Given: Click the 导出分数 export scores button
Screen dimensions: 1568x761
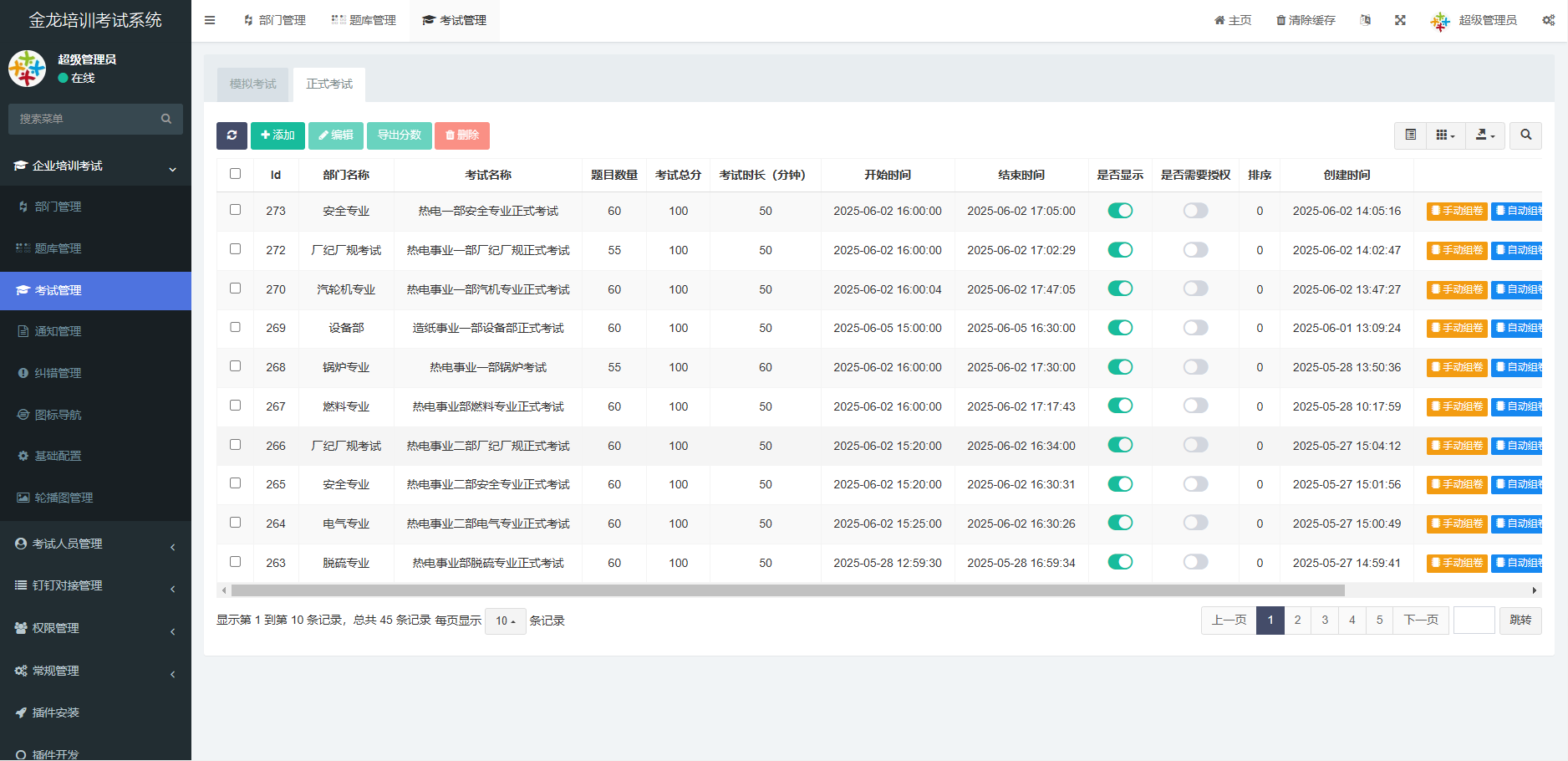Looking at the screenshot, I should [400, 135].
